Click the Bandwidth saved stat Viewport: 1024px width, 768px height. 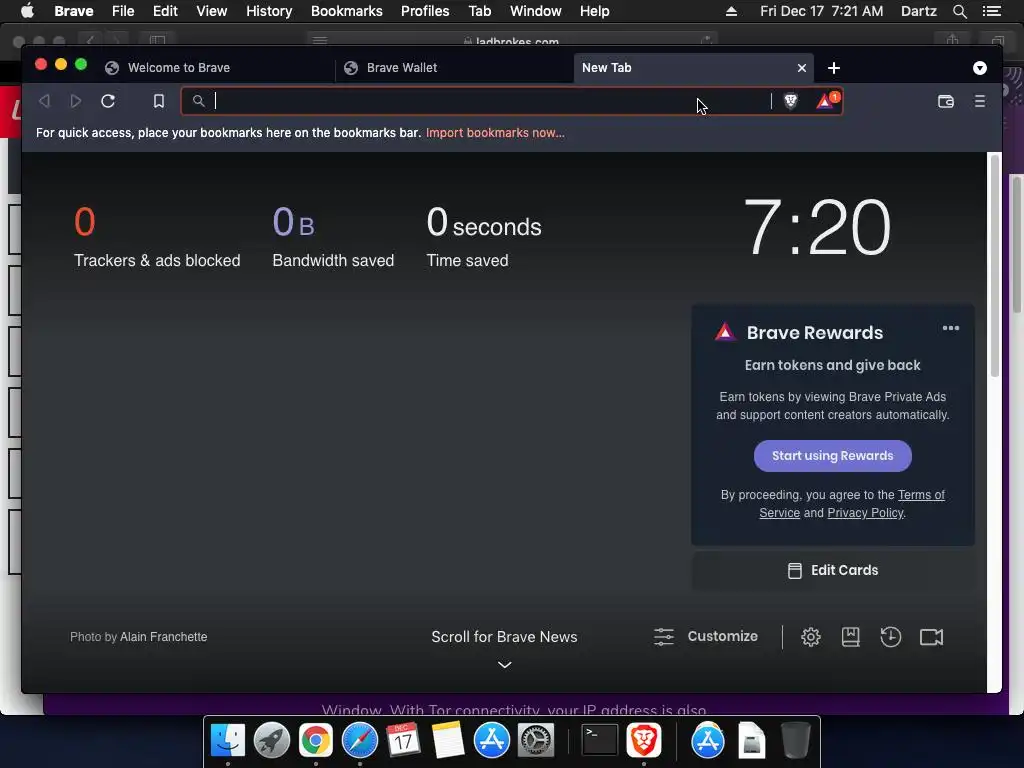tap(333, 236)
